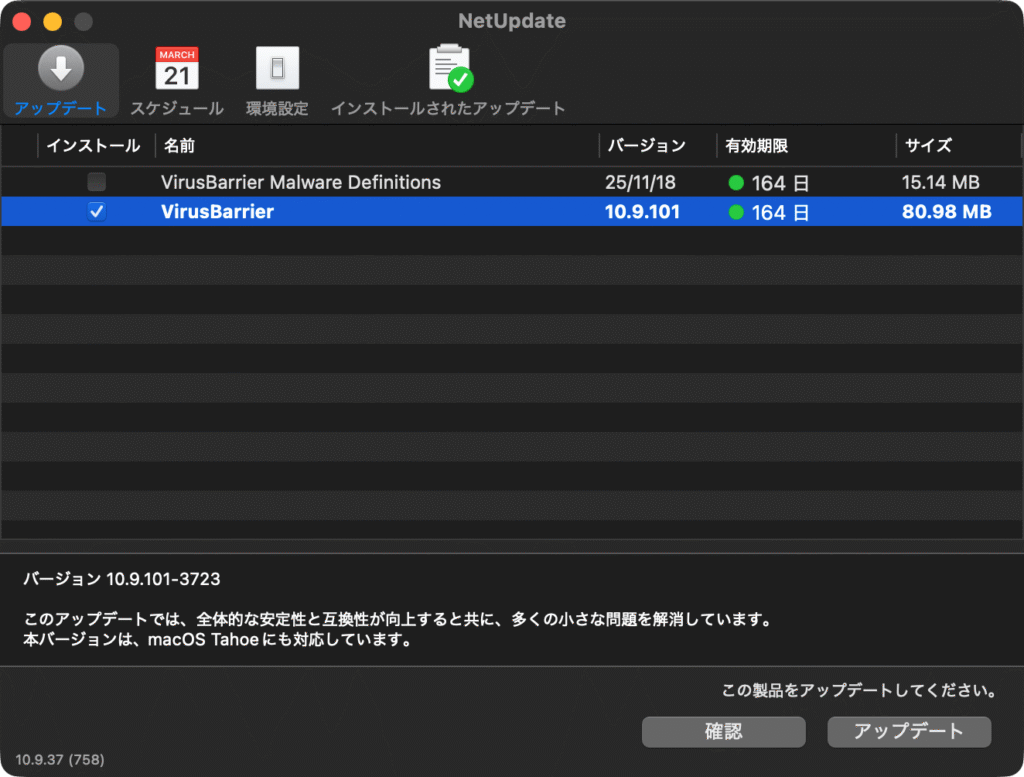1024x777 pixels.
Task: Sort by サイズ column header
Action: (x=928, y=146)
